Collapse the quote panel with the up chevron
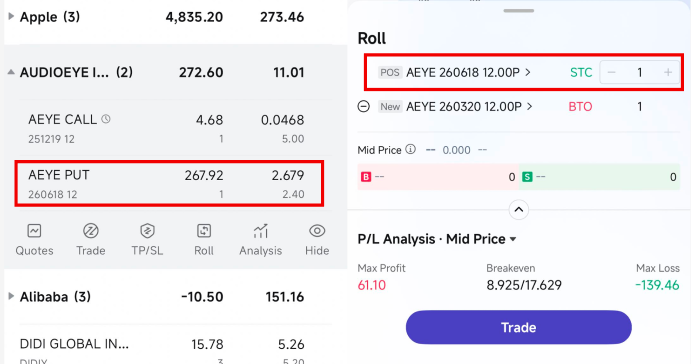This screenshot has height=364, width=691. pyautogui.click(x=519, y=210)
